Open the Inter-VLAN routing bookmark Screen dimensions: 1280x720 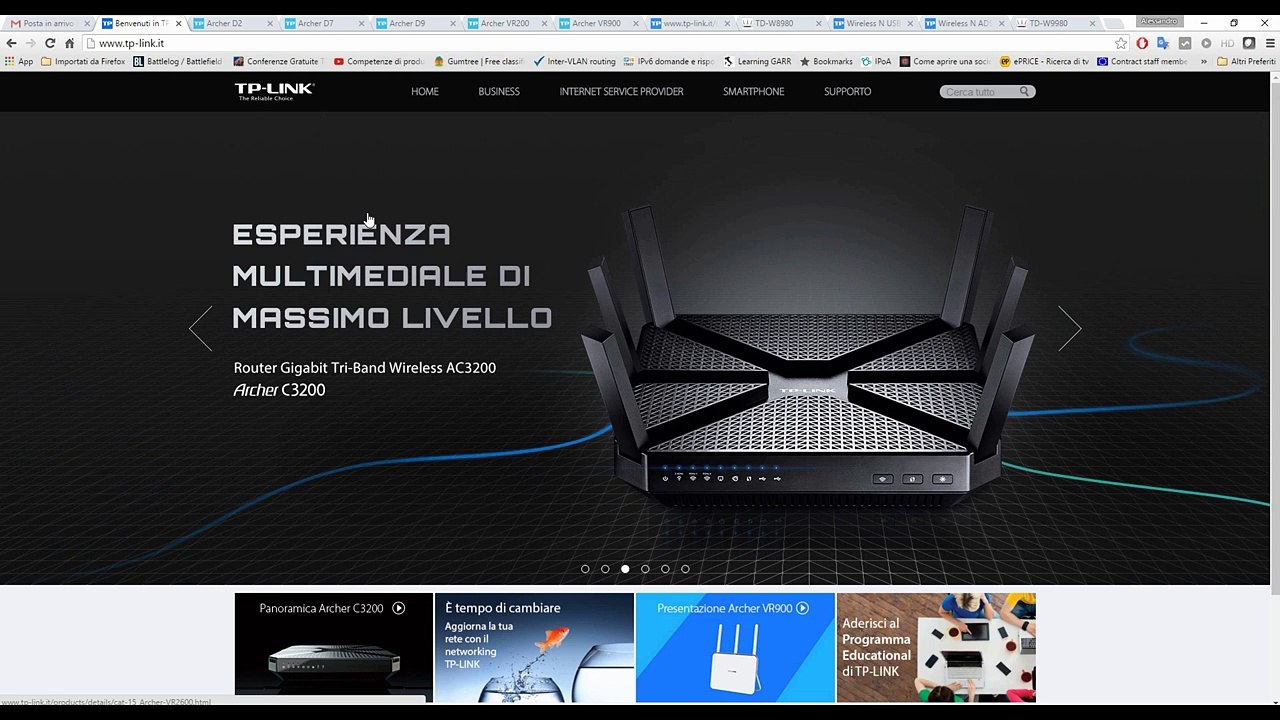click(x=575, y=61)
